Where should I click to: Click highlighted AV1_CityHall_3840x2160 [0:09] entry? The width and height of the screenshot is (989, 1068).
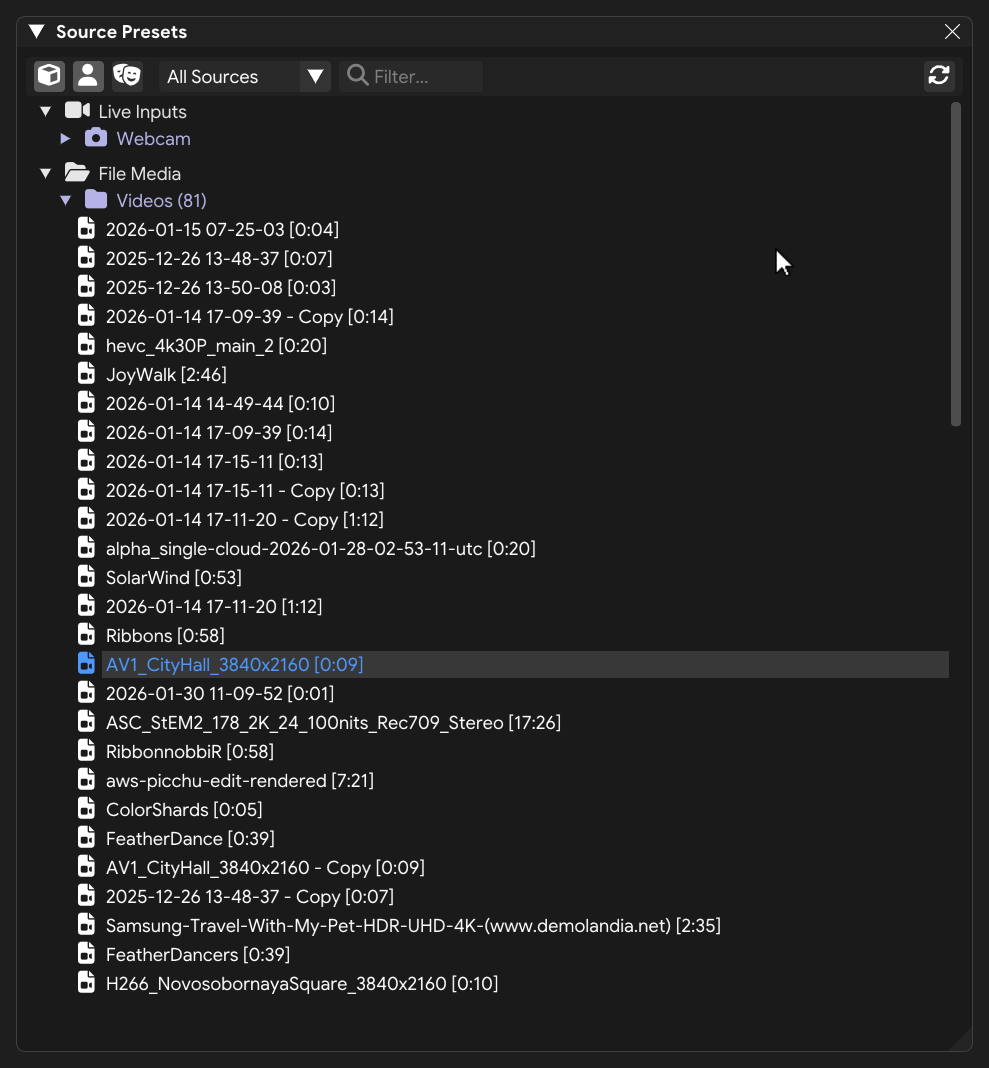click(x=525, y=665)
